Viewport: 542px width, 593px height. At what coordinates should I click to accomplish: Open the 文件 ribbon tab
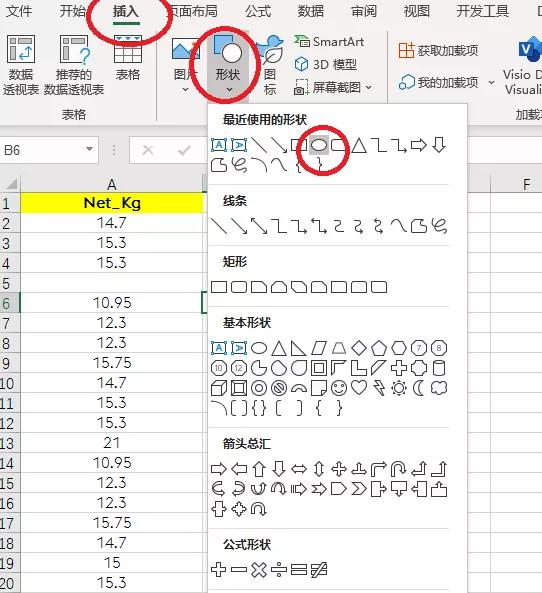click(x=19, y=11)
